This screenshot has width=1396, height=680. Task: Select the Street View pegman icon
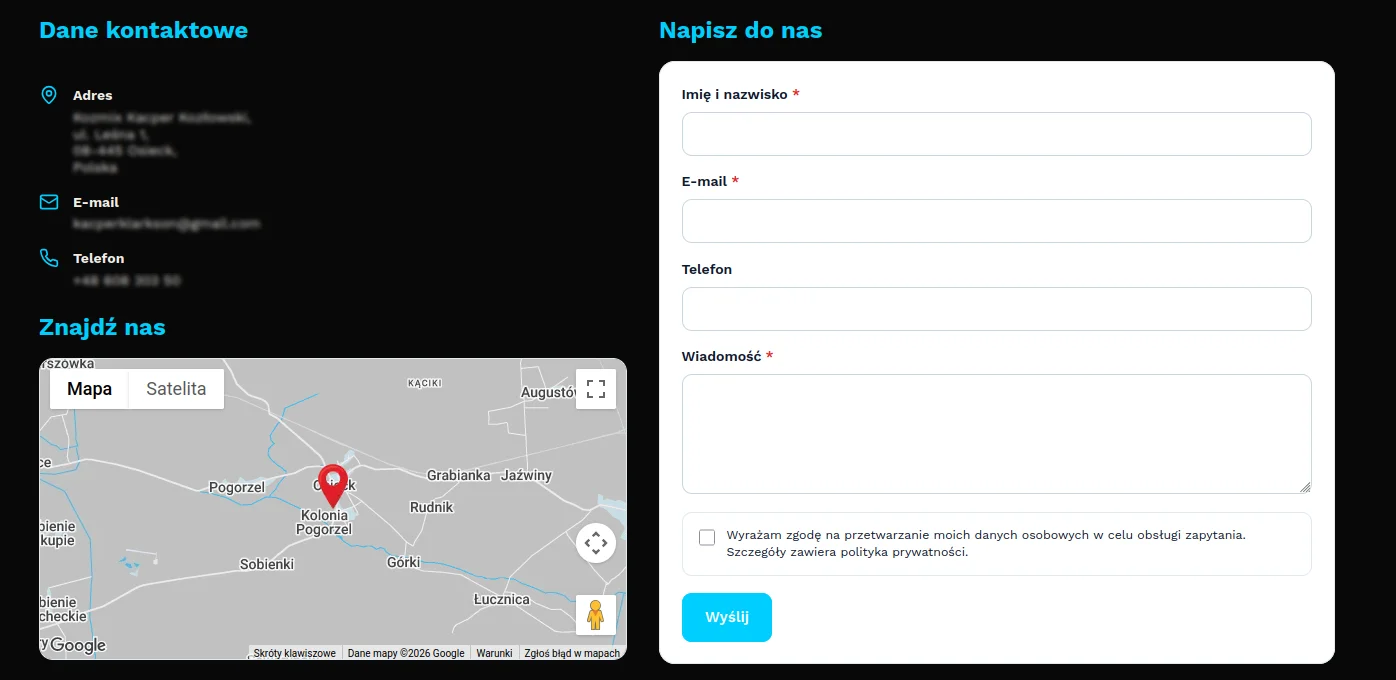[596, 615]
